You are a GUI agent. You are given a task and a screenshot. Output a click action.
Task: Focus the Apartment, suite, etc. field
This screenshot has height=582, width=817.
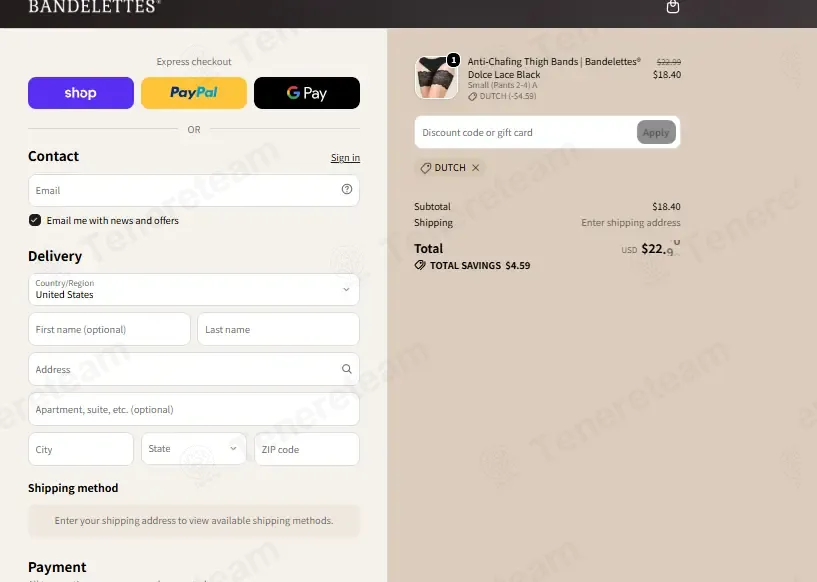194,410
